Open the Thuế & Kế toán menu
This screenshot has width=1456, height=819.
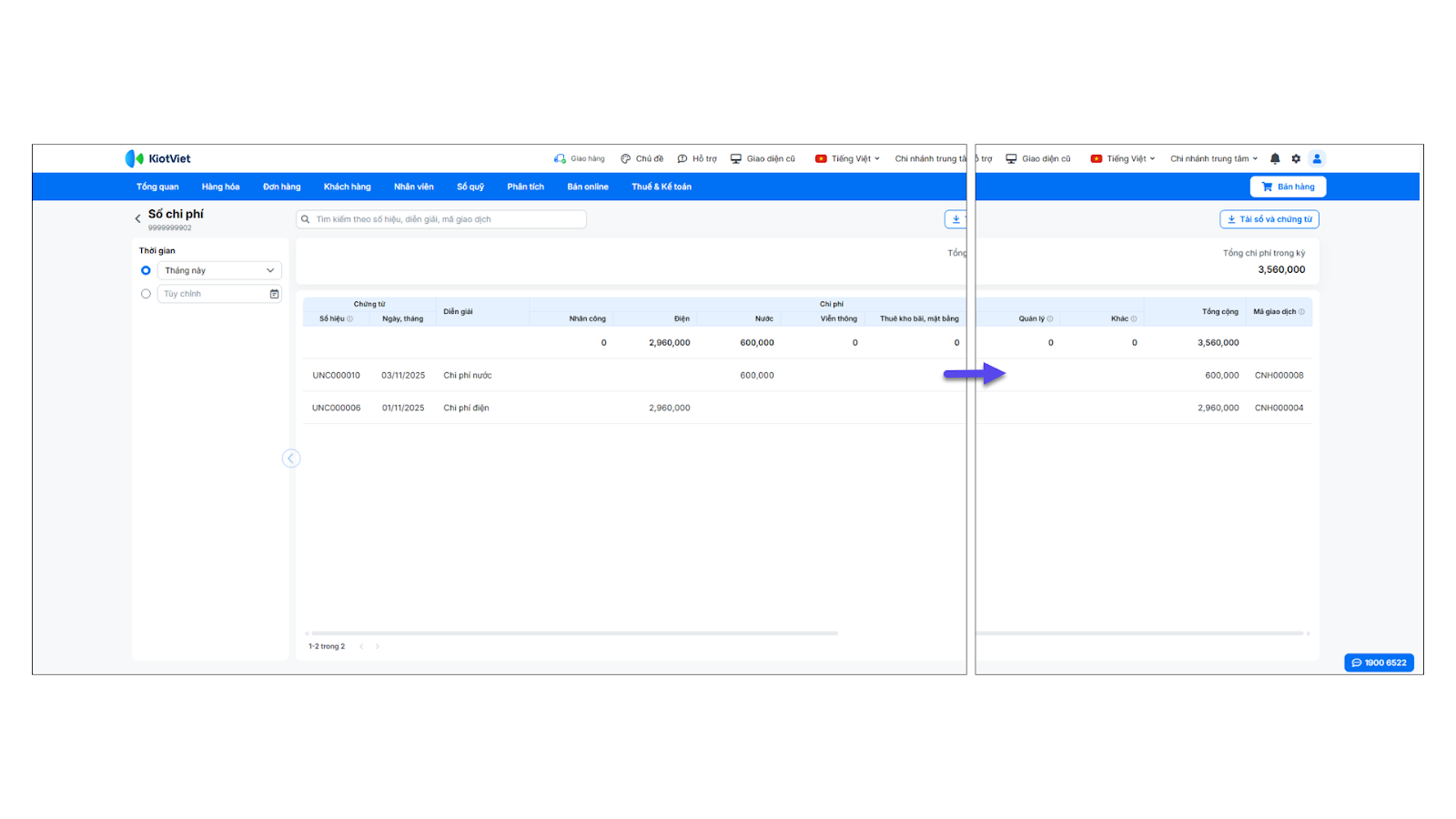point(662,187)
